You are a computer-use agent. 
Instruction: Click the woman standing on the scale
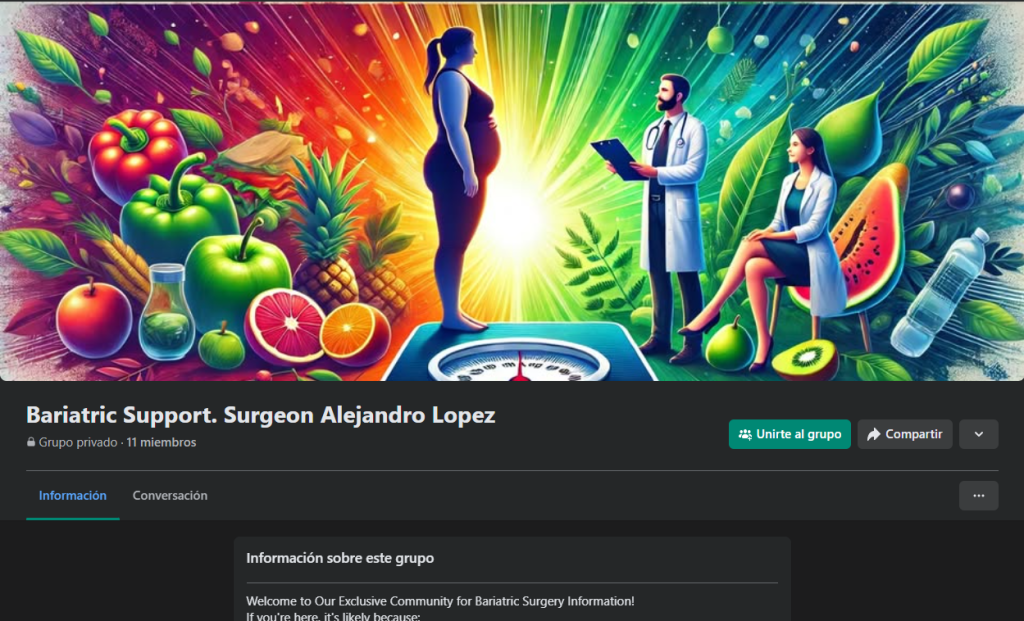coord(462,176)
